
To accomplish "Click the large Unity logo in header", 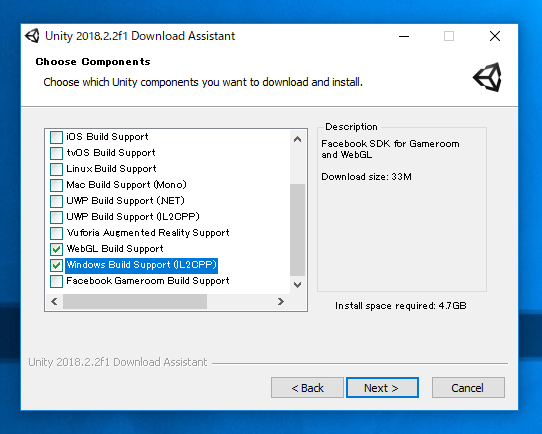I will pos(487,77).
